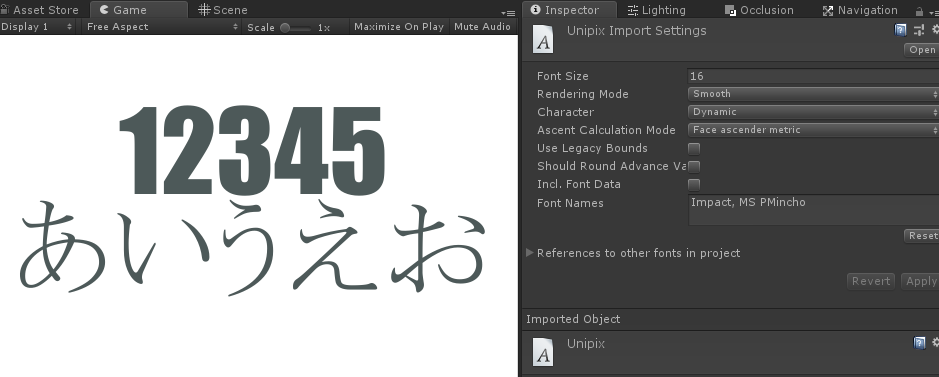This screenshot has width=939, height=377.
Task: Switch to the Lighting tab
Action: [656, 10]
